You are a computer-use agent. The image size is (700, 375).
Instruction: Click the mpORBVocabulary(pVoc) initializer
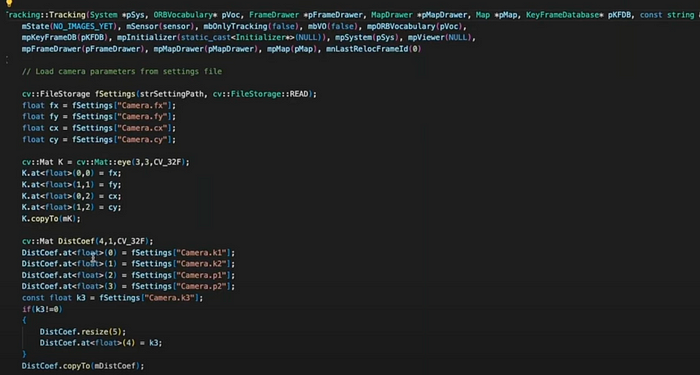coord(414,26)
